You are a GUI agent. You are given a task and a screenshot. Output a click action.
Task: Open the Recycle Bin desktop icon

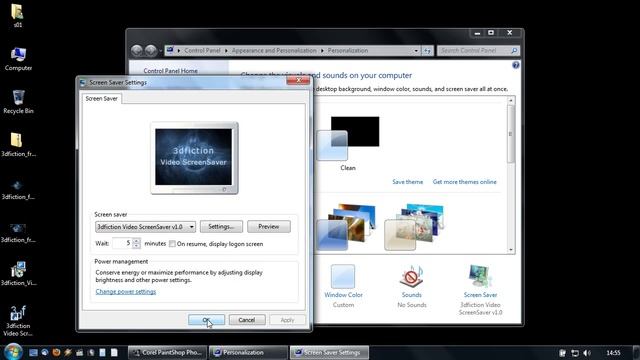coord(18,102)
